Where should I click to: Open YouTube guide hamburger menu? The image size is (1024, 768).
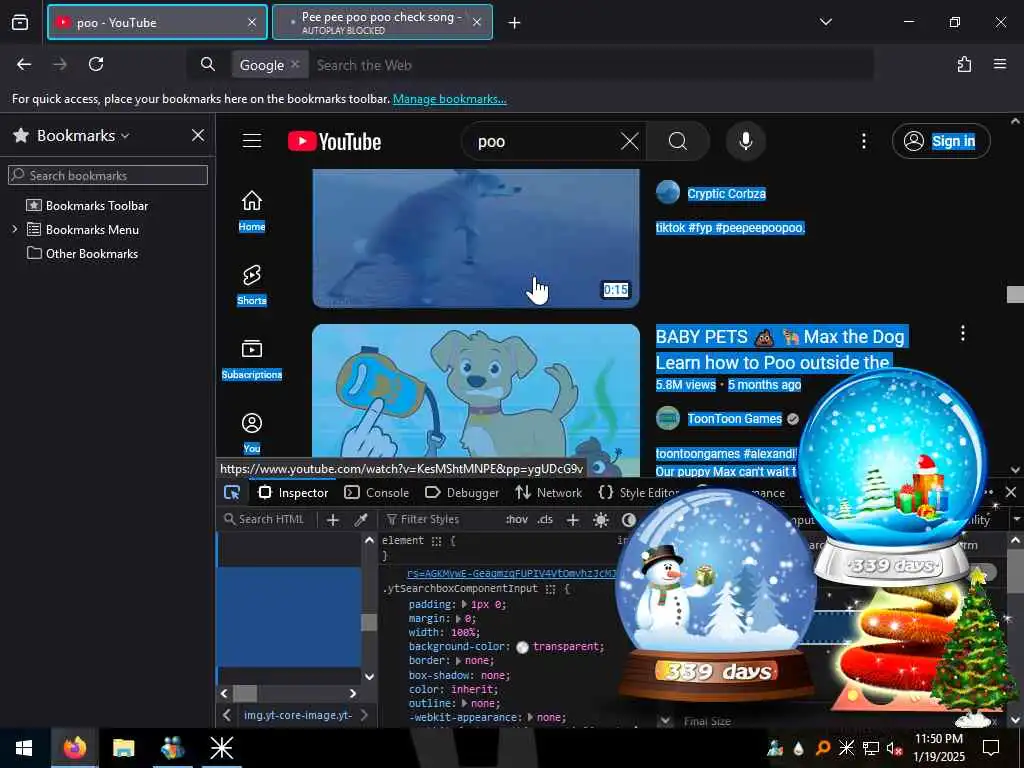[x=252, y=141]
